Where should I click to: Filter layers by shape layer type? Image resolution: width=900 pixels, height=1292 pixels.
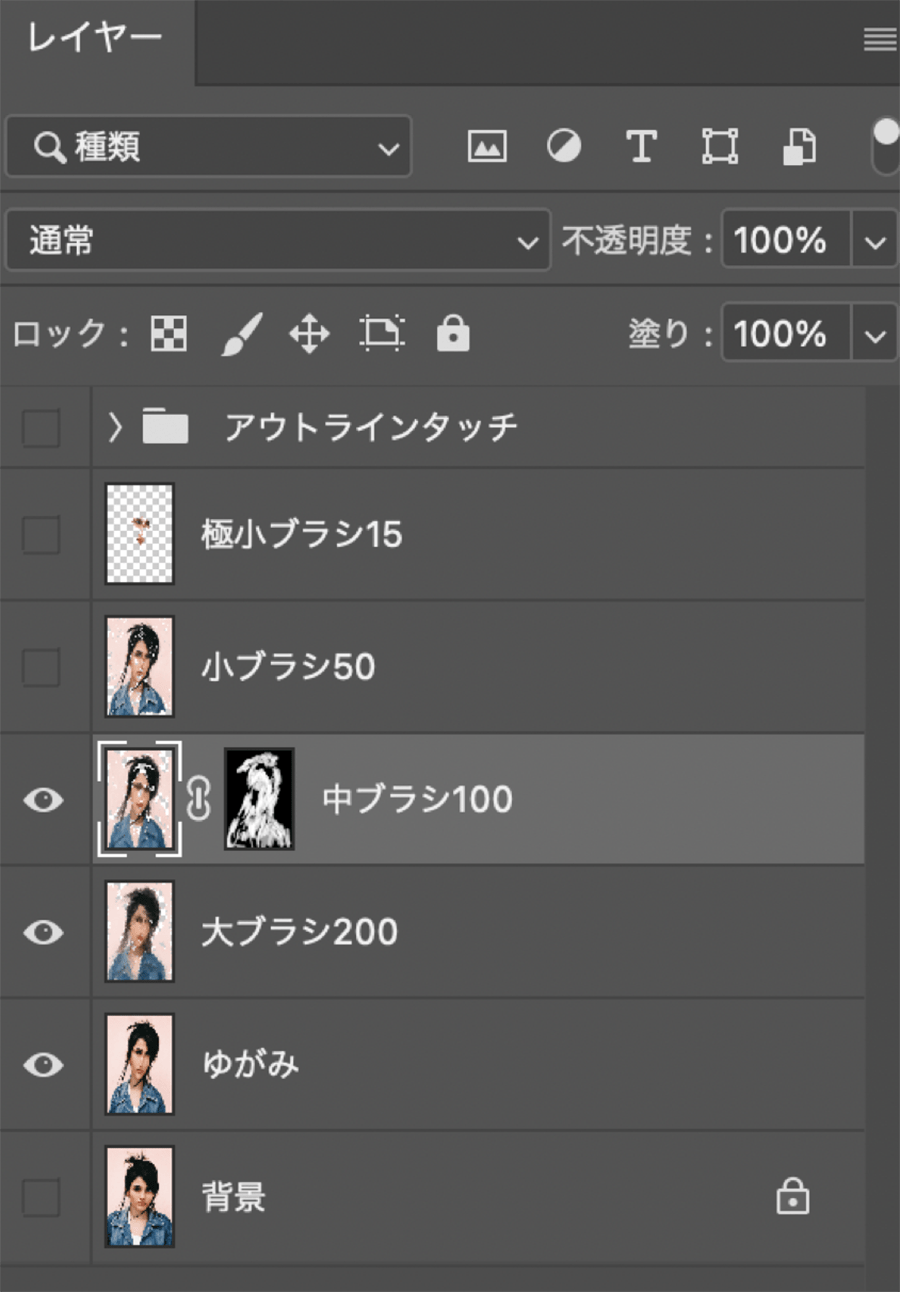click(720, 146)
